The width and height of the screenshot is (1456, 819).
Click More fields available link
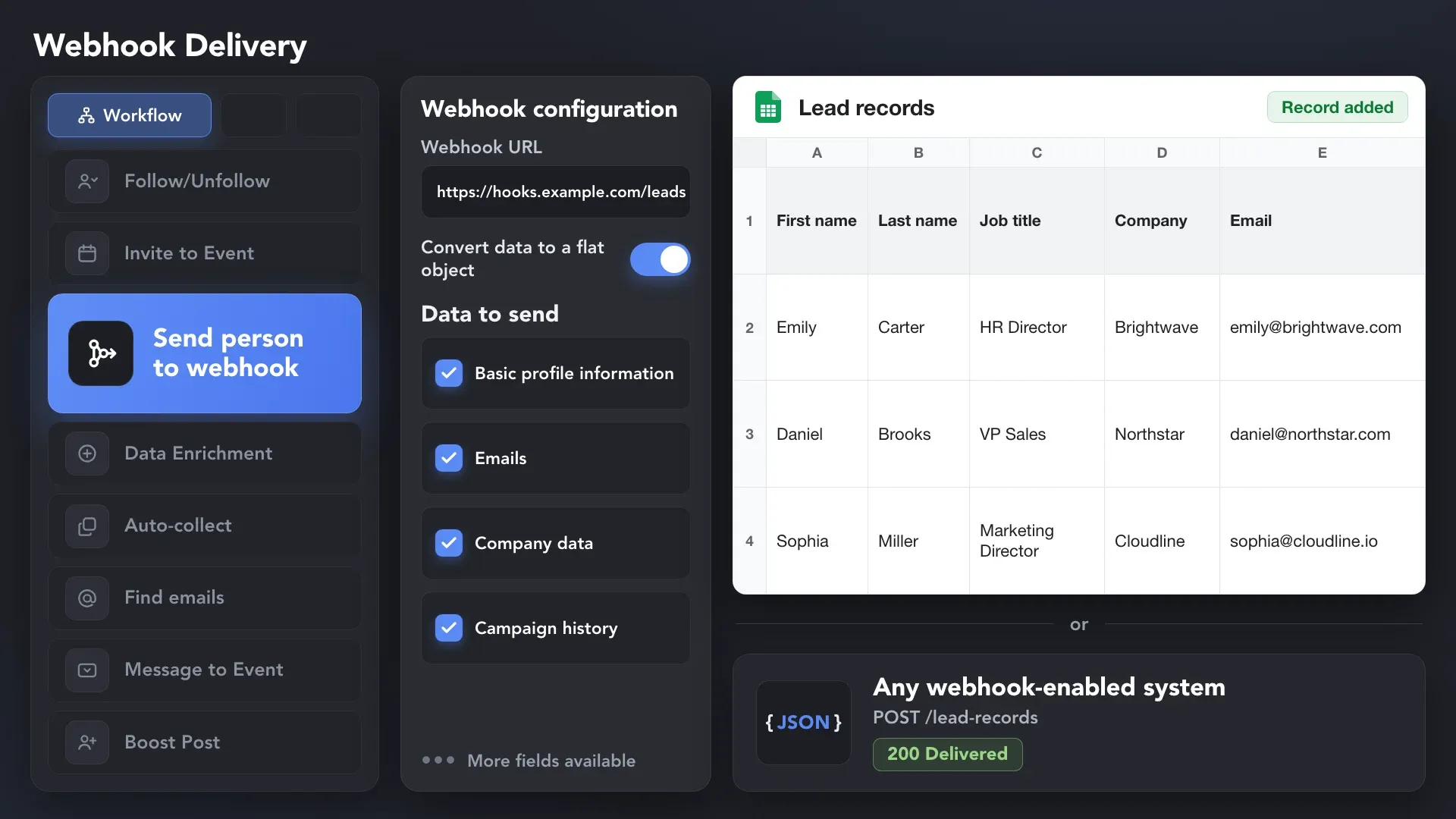tap(551, 761)
